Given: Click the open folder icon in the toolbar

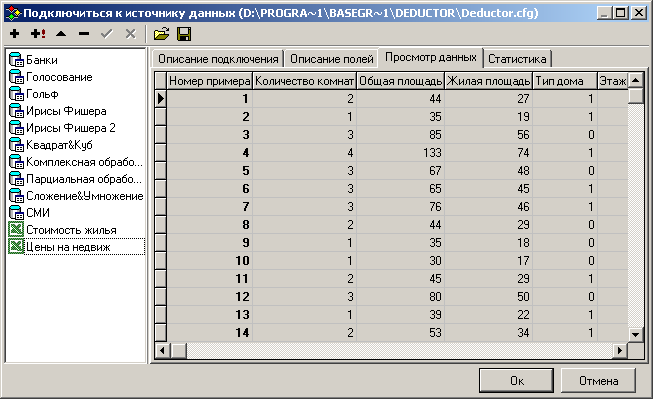Looking at the screenshot, I should (162, 34).
